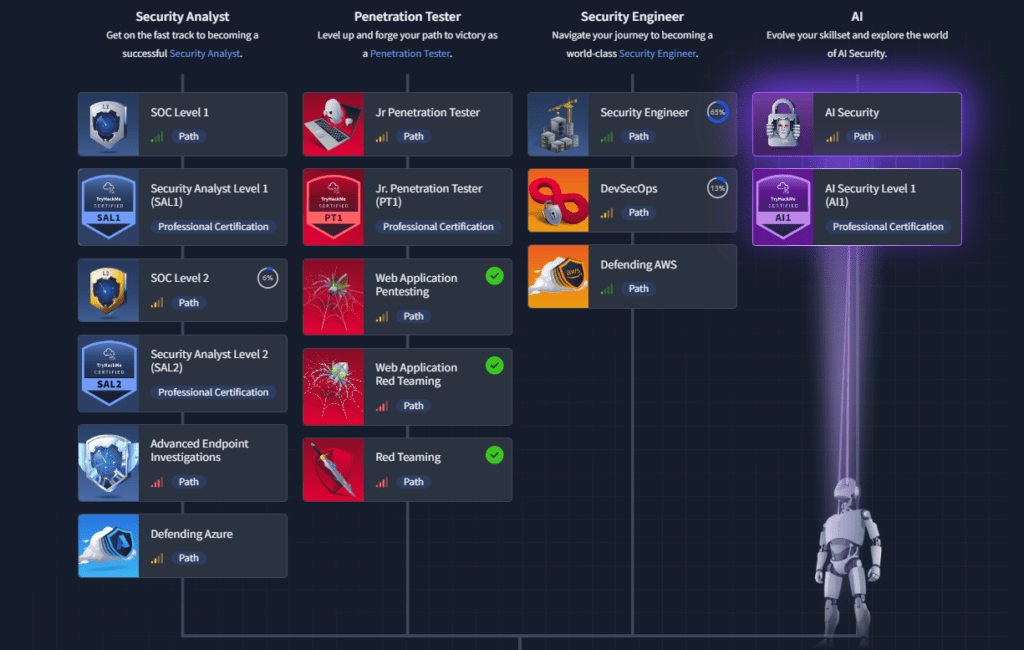The width and height of the screenshot is (1024, 650).
Task: Click Professional Certification tag on SAL1 card
Action: tap(213, 227)
